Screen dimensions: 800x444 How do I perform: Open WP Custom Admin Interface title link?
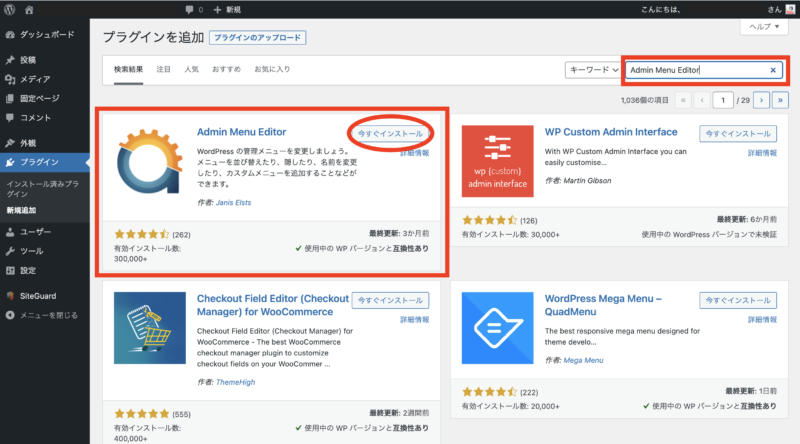611,132
